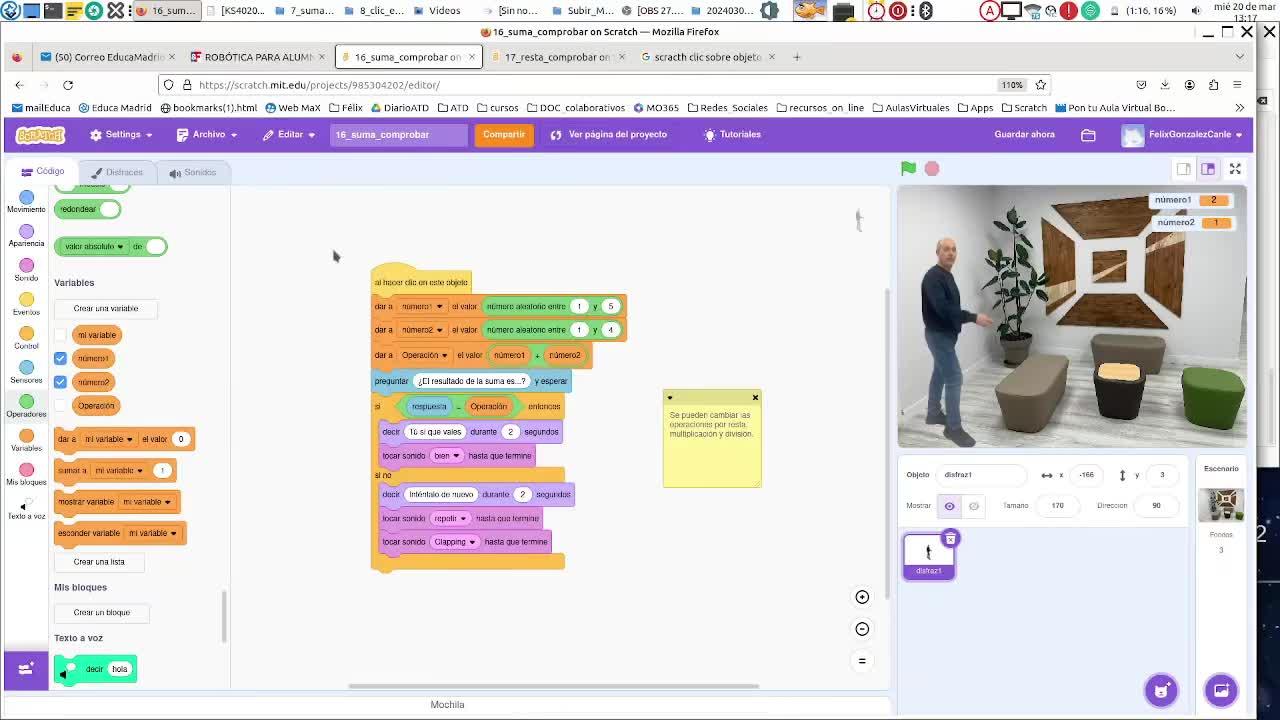The width and height of the screenshot is (1280, 720).
Task: Click the project title input field
Action: point(398,135)
